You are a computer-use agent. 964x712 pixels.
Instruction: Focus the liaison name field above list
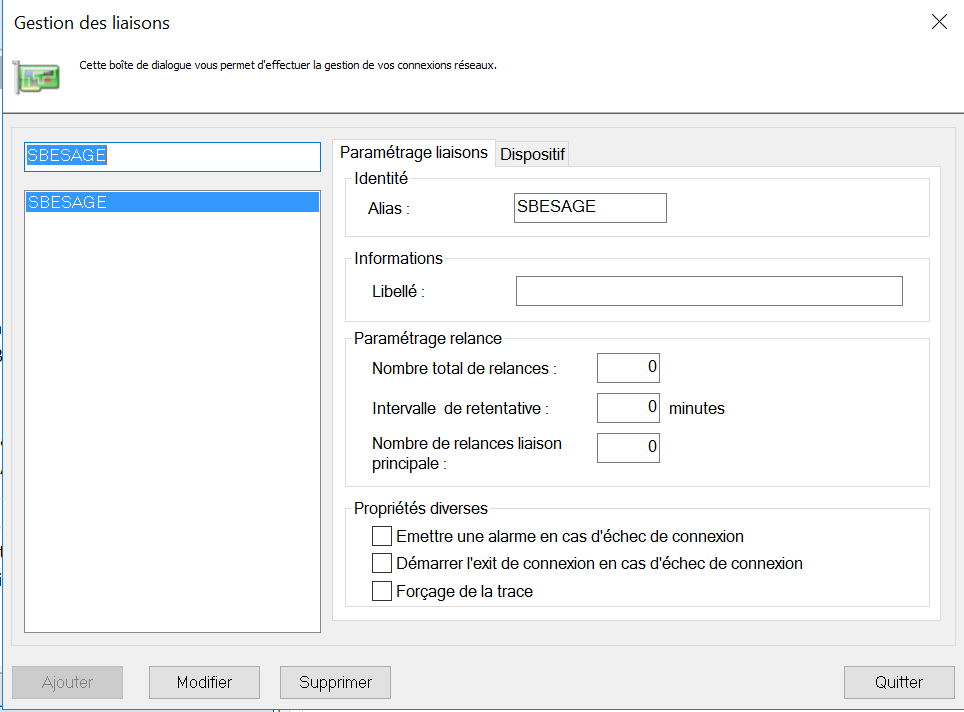[x=171, y=156]
